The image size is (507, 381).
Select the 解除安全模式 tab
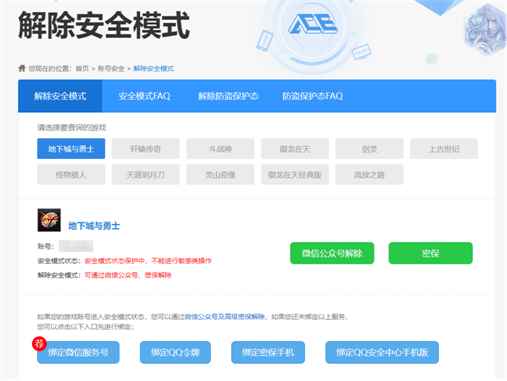pyautogui.click(x=60, y=96)
